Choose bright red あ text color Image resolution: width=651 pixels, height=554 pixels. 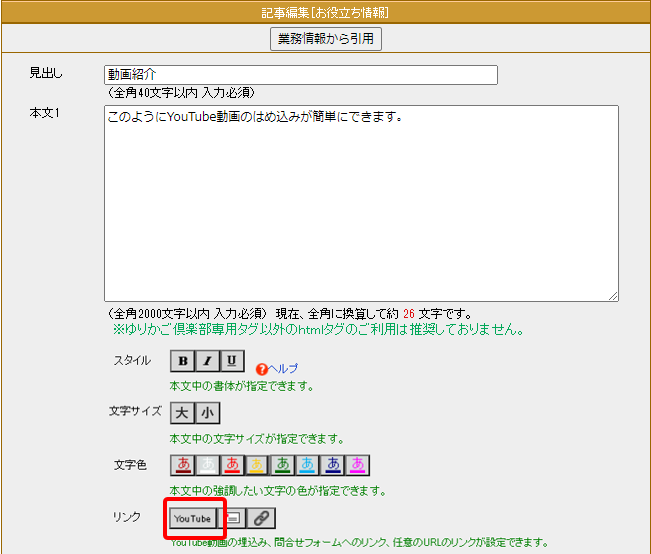(x=232, y=465)
